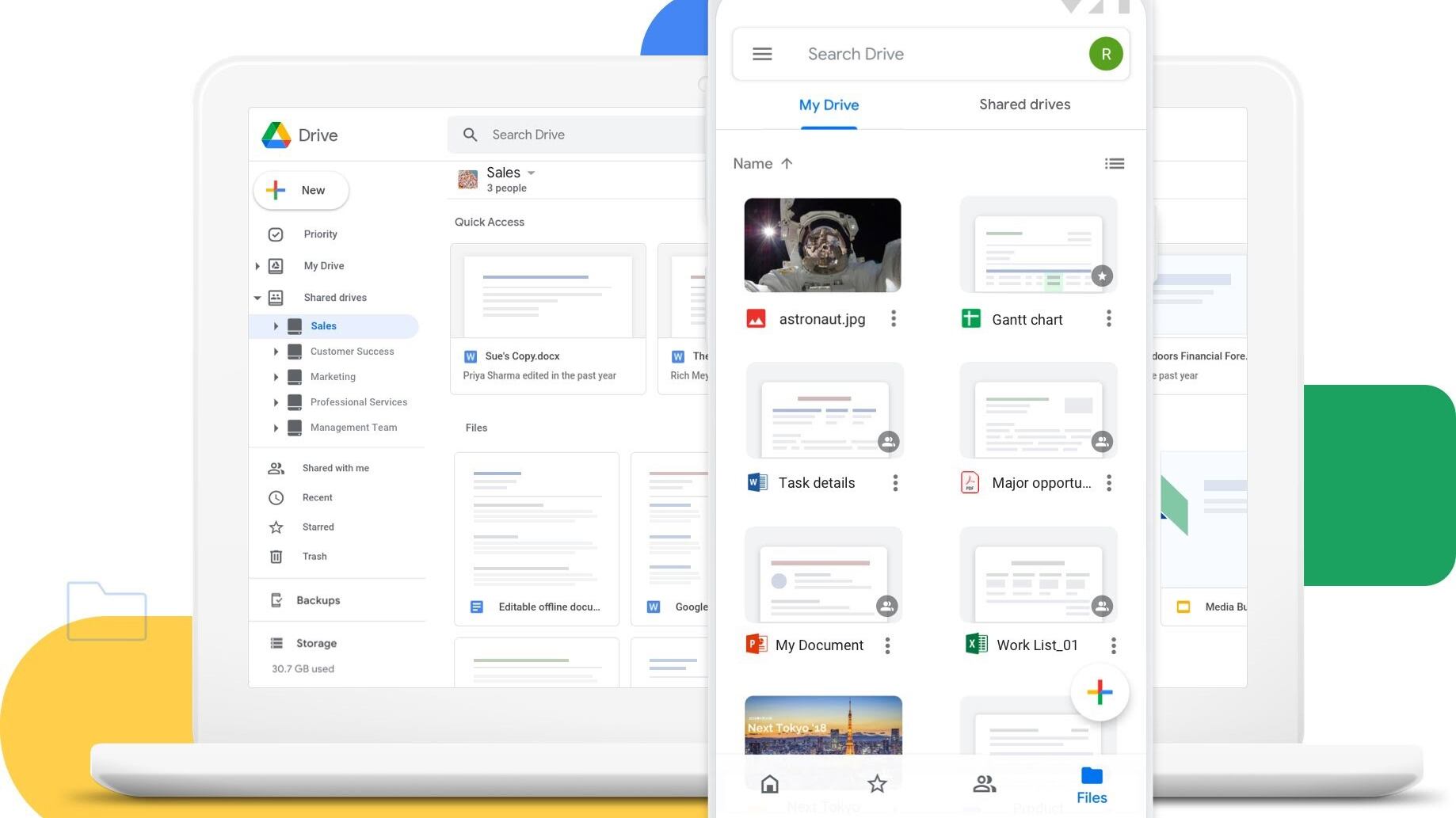
Task: Collapse the Shared drives tree section
Action: [x=257, y=298]
